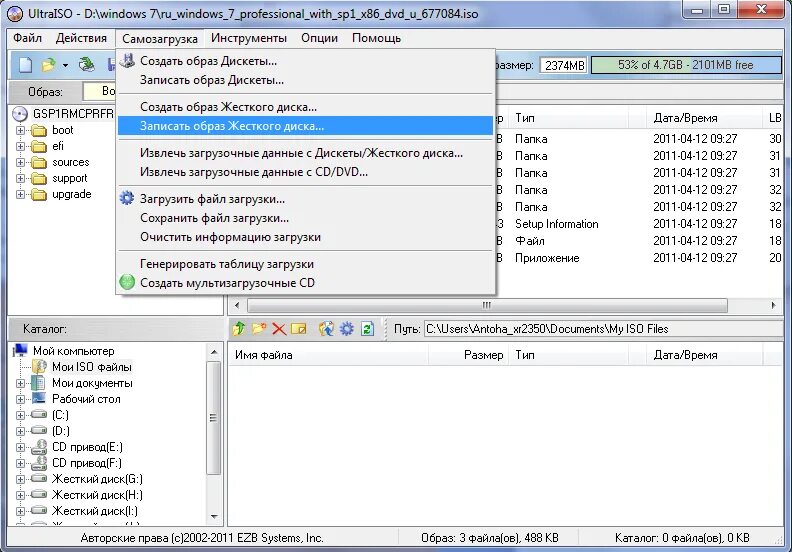The image size is (792, 552).
Task: Click the Rename icon in catalog toolbar
Action: (x=299, y=329)
